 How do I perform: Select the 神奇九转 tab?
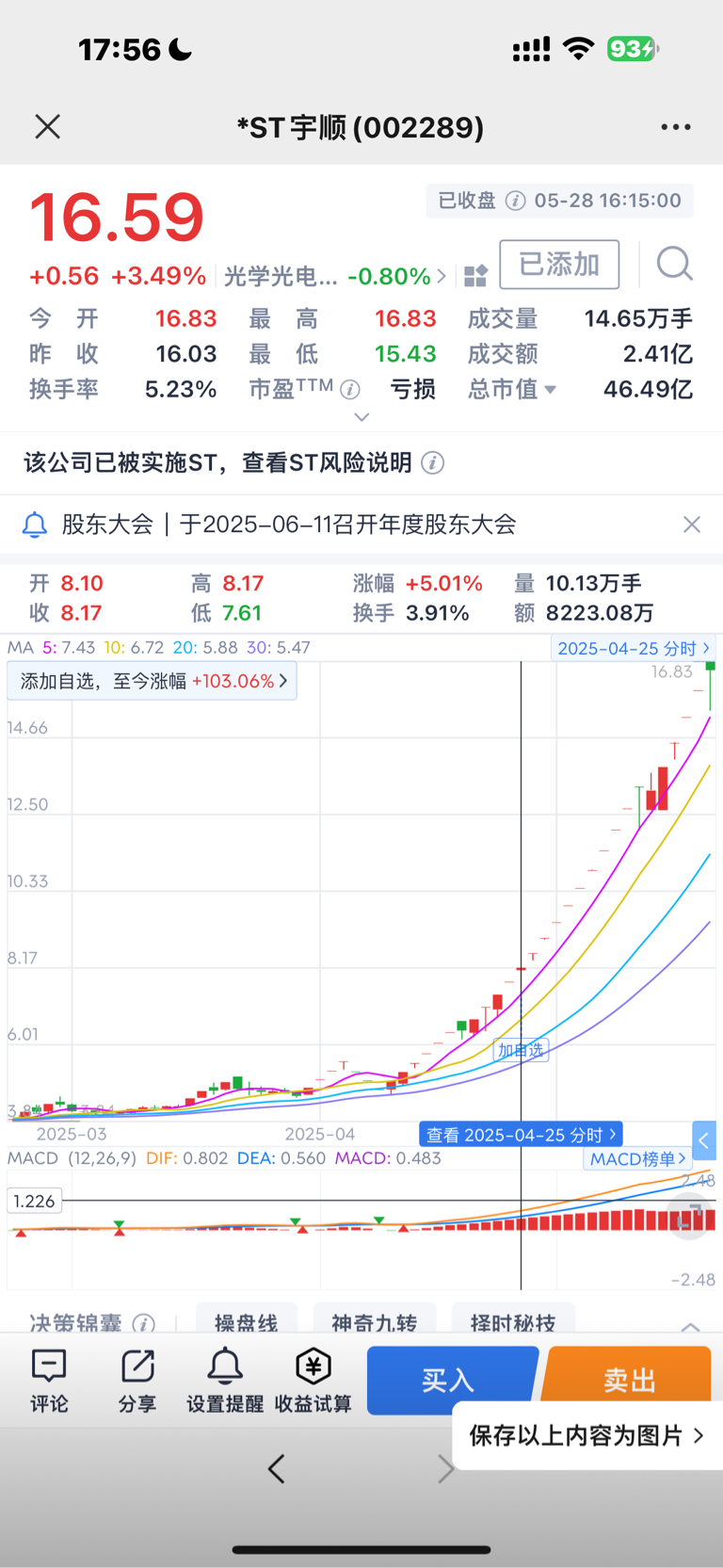tap(374, 1320)
